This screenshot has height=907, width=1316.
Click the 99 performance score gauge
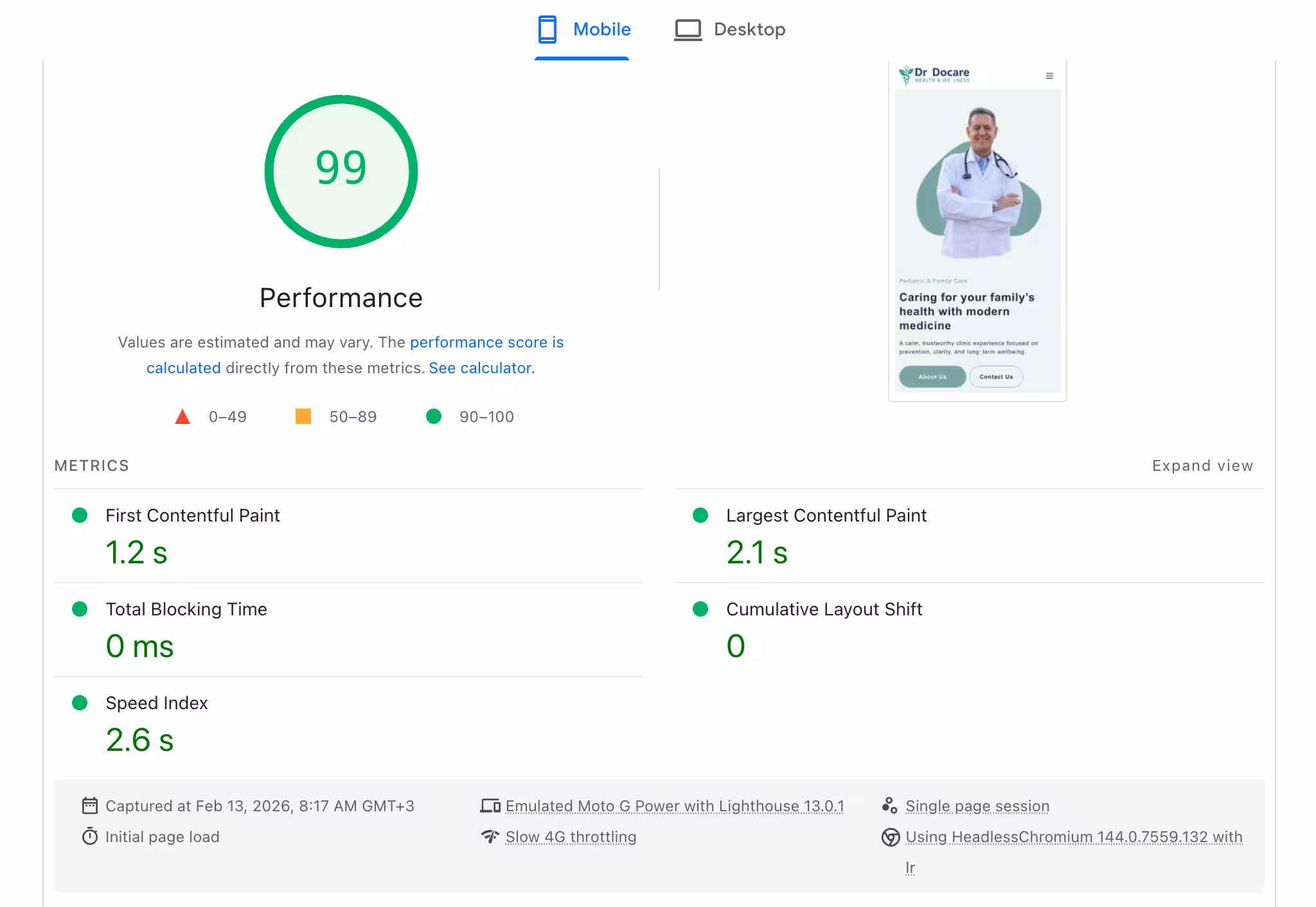(341, 171)
